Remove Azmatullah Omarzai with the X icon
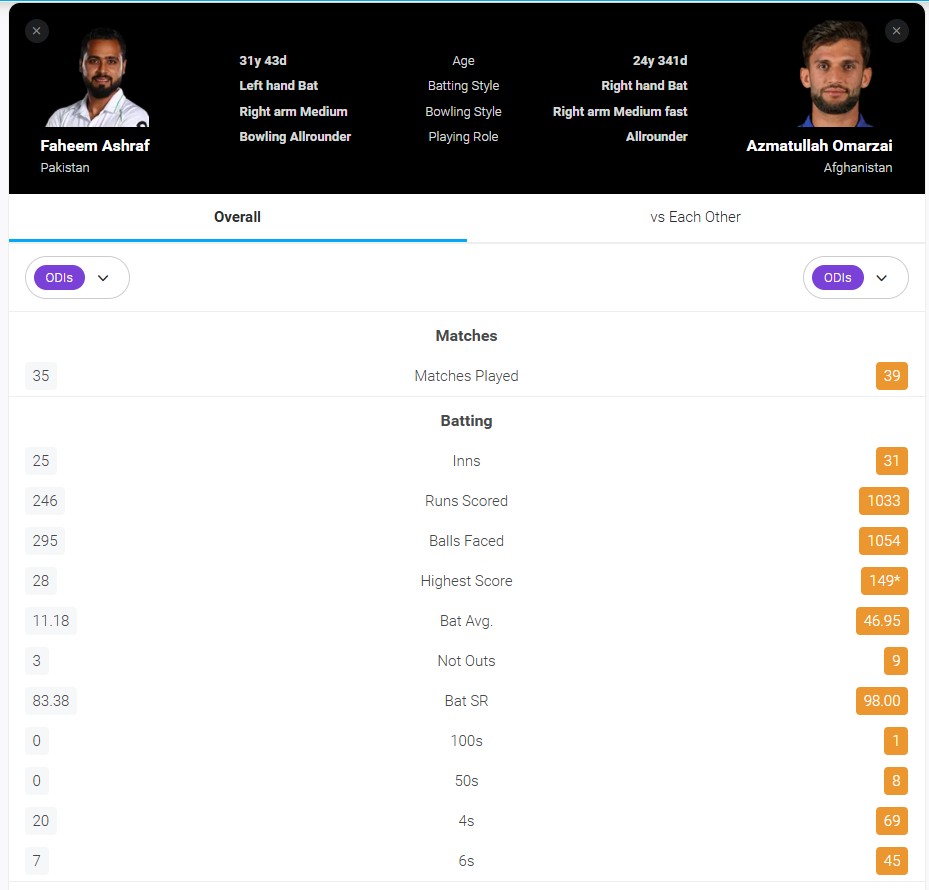The height and width of the screenshot is (890, 929). point(896,31)
